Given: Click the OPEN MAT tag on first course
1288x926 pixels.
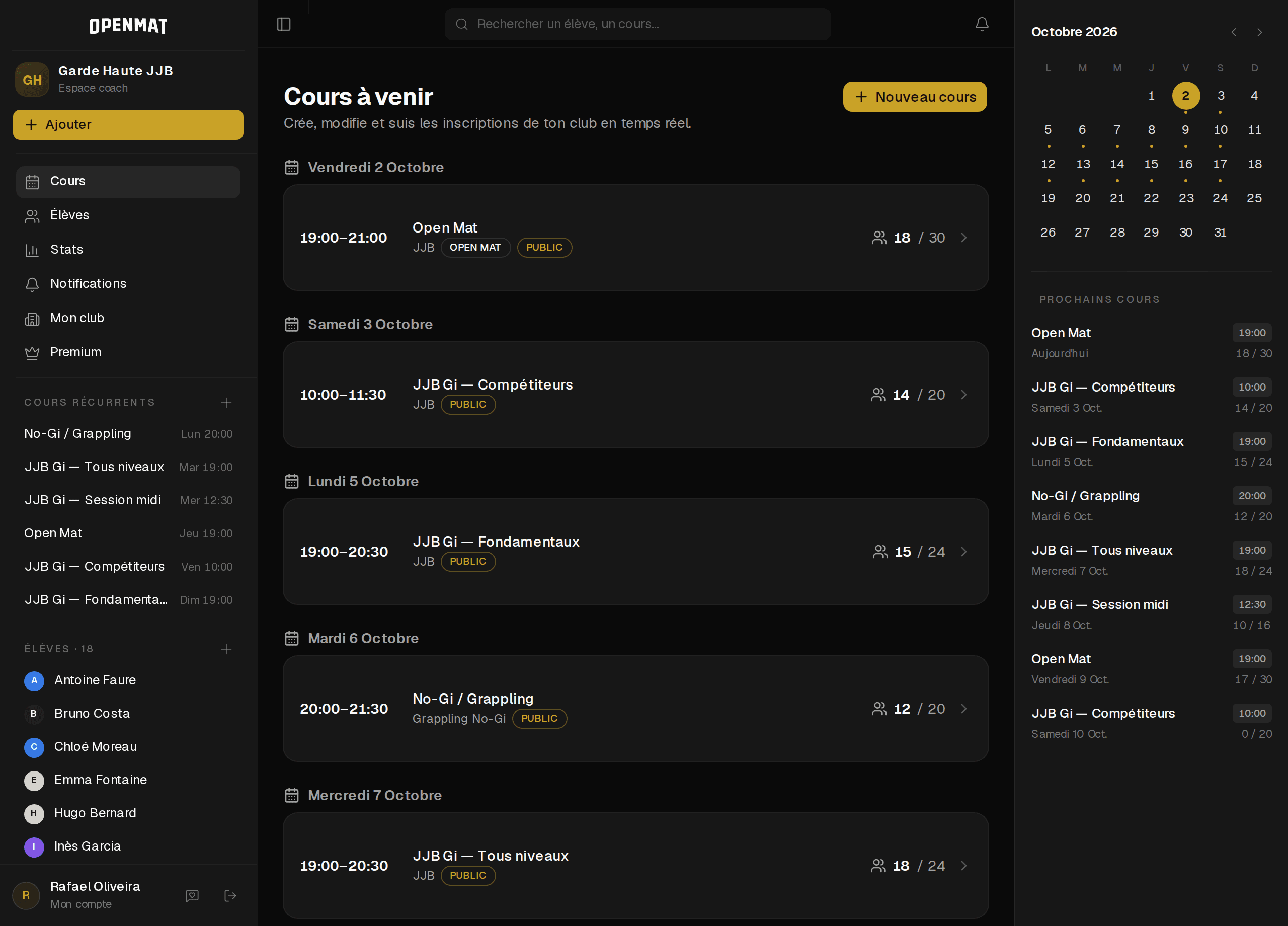Looking at the screenshot, I should pyautogui.click(x=475, y=248).
